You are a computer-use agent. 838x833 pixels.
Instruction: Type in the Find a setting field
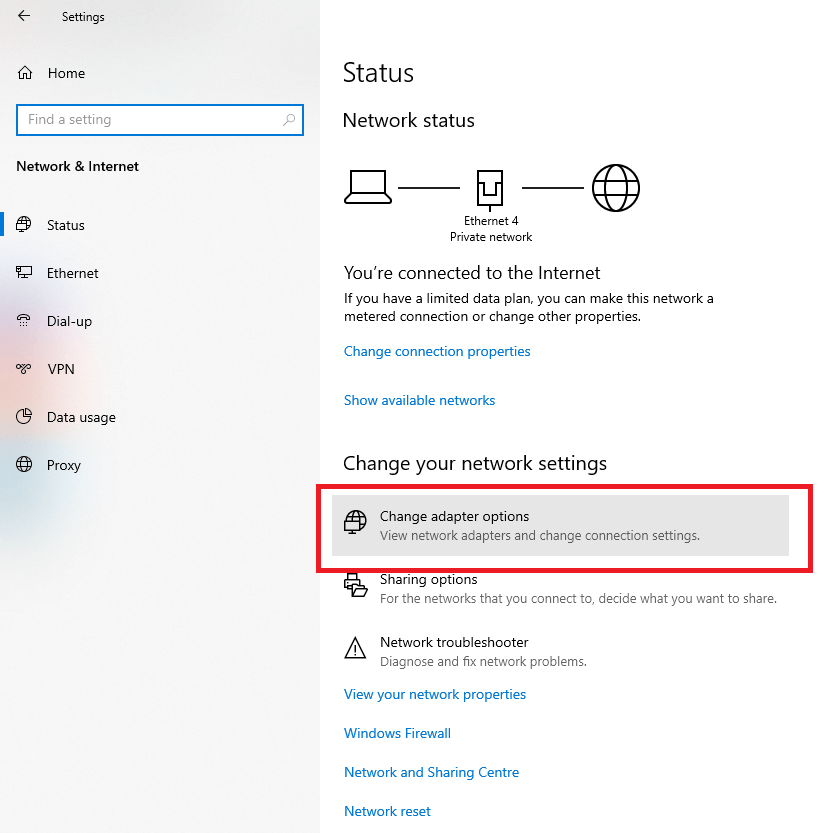[x=150, y=120]
